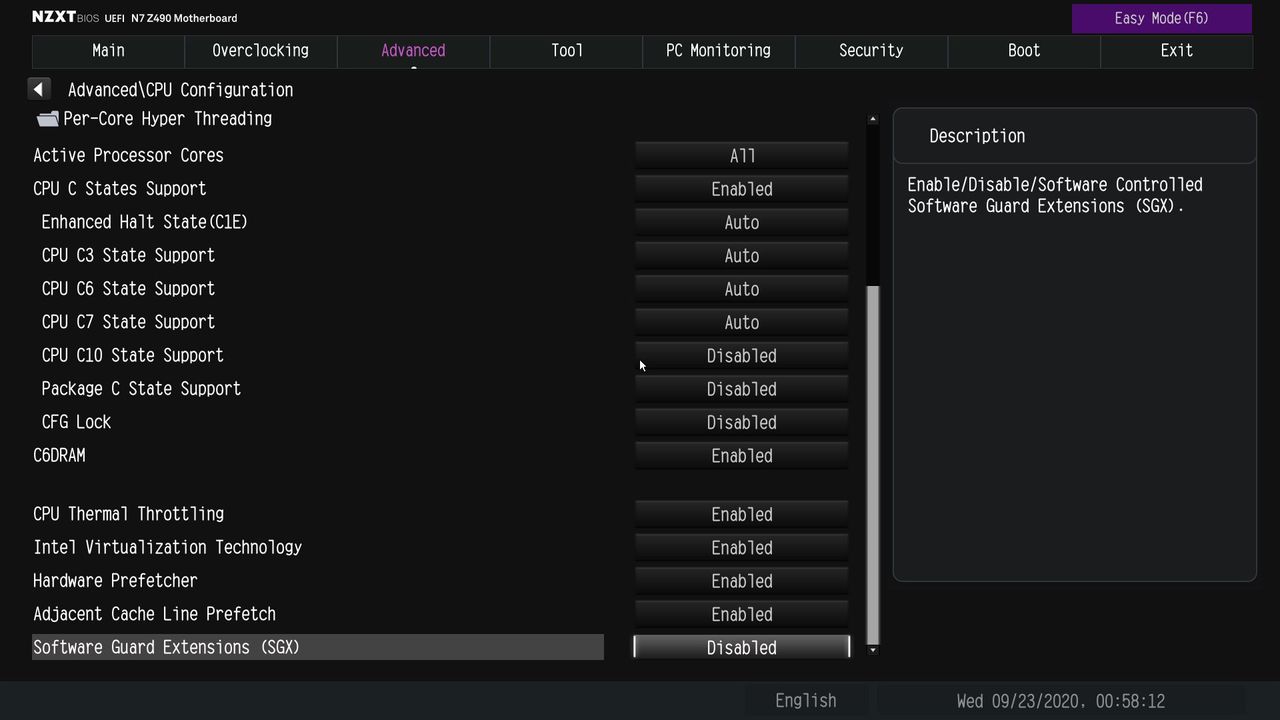Toggle Hardware Prefetcher value

(742, 581)
